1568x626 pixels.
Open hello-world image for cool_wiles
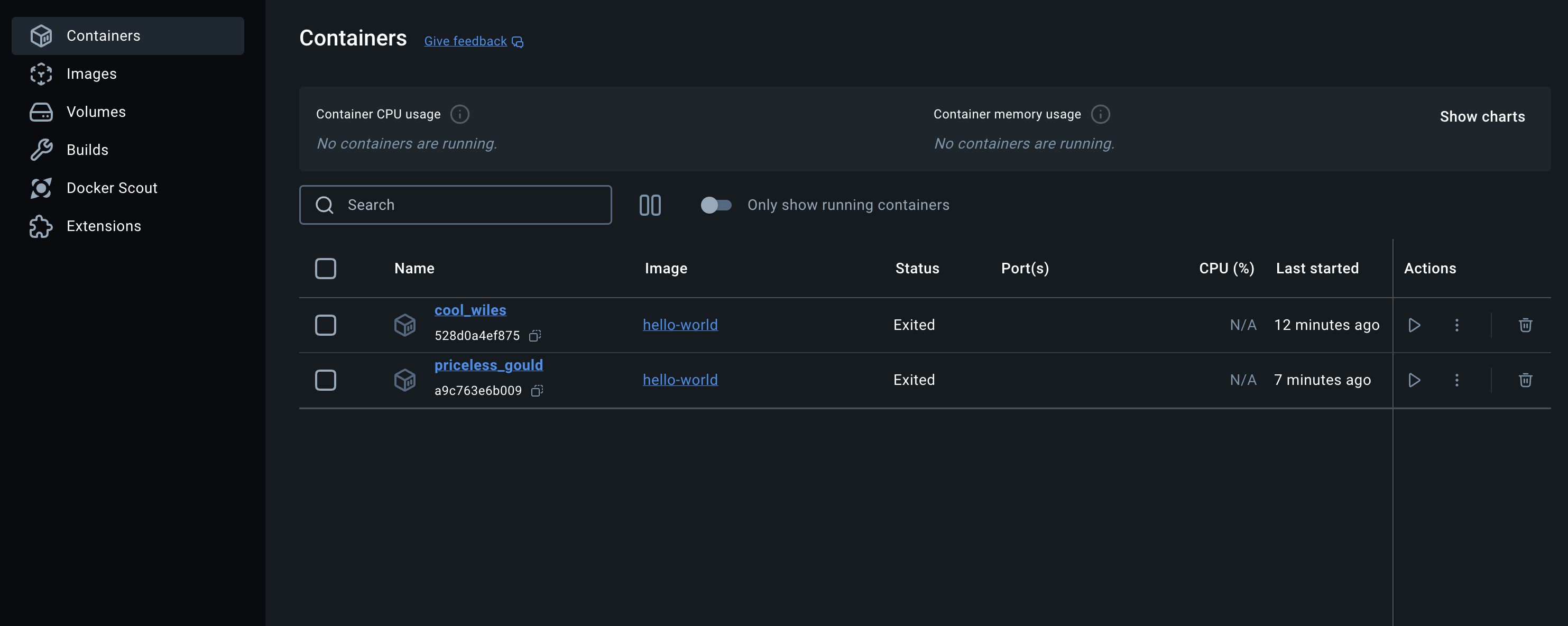click(680, 325)
